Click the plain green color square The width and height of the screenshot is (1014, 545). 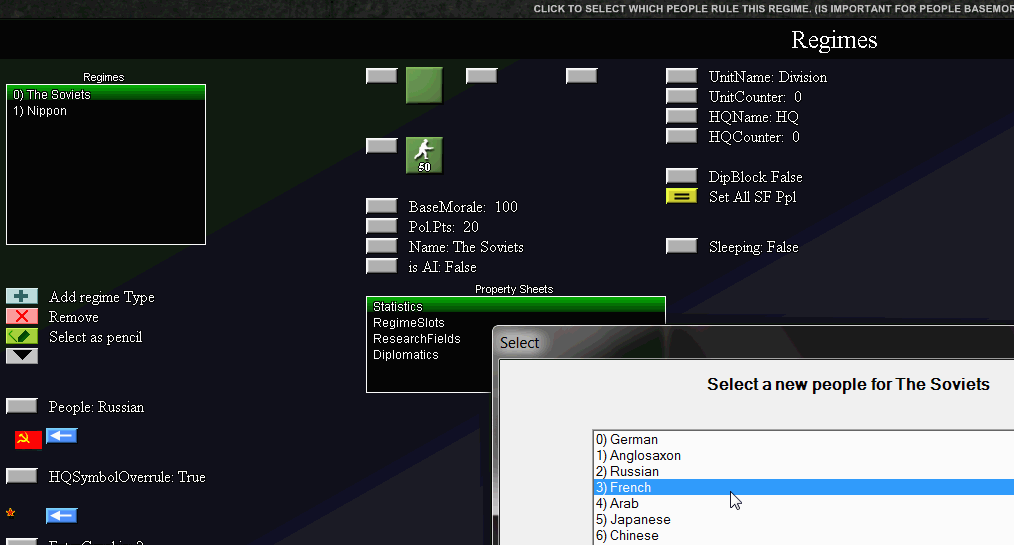click(424, 85)
